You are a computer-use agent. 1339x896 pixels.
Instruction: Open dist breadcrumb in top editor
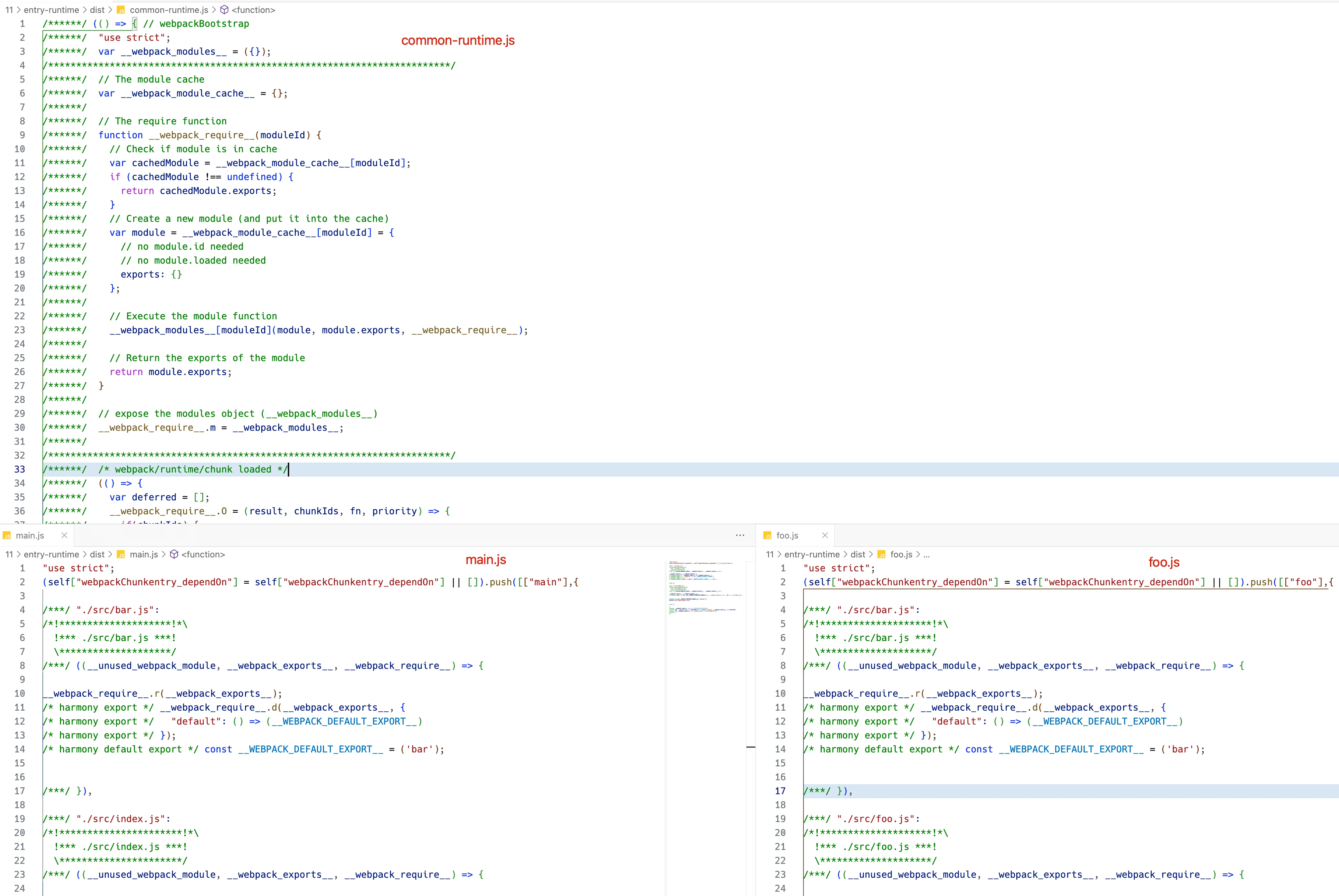tap(97, 10)
